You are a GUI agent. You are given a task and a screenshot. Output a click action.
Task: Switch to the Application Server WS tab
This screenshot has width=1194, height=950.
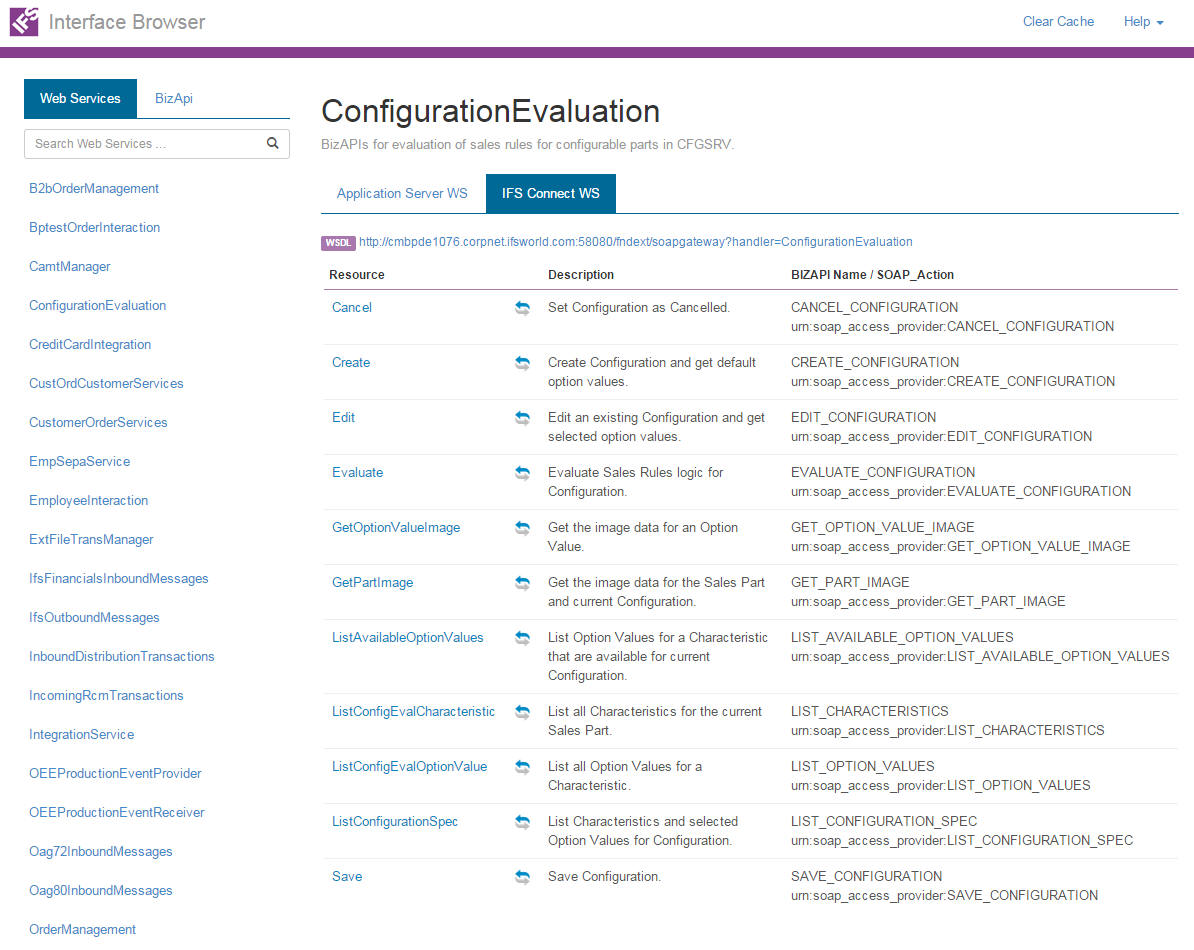pyautogui.click(x=402, y=193)
